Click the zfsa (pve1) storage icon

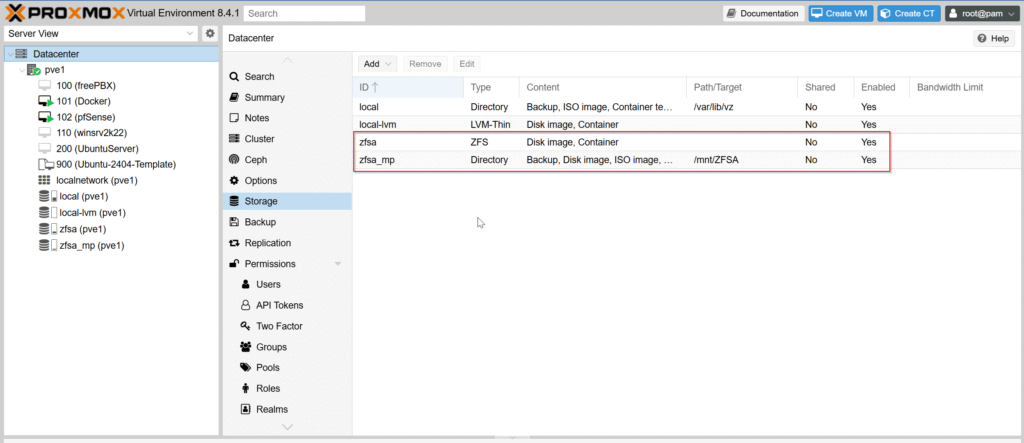[48, 229]
